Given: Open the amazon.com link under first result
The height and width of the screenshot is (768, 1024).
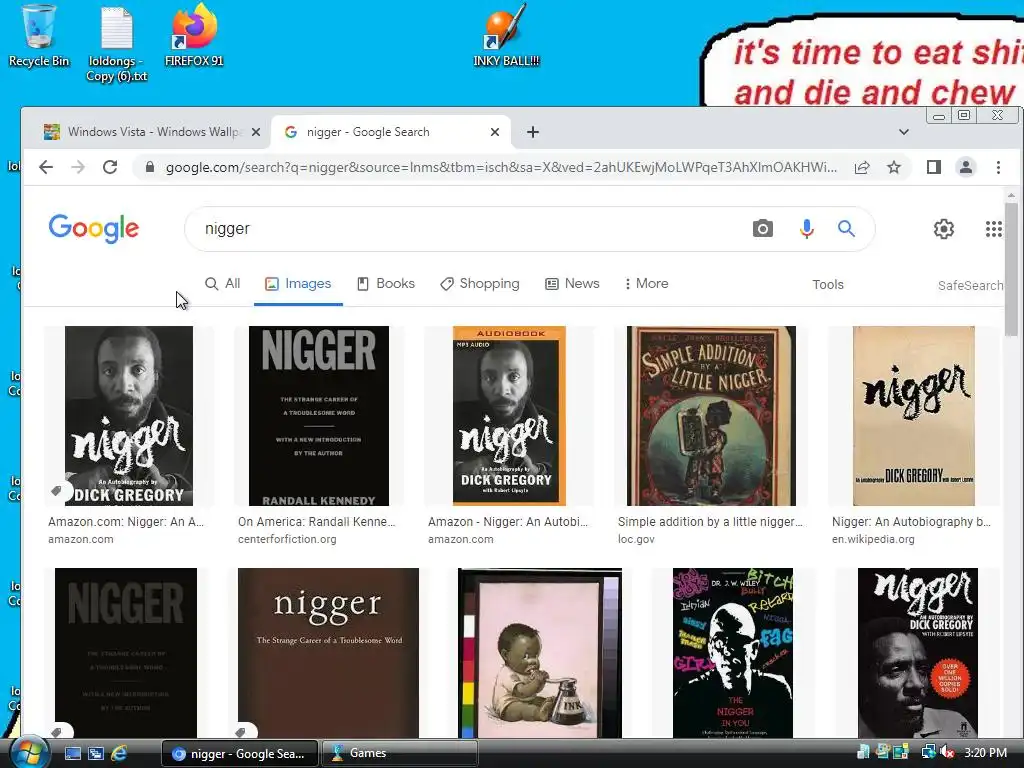Looking at the screenshot, I should [x=80, y=539].
